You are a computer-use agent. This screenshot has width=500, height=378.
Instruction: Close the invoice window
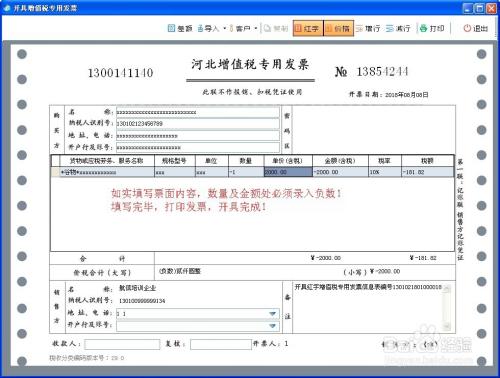pyautogui.click(x=491, y=8)
